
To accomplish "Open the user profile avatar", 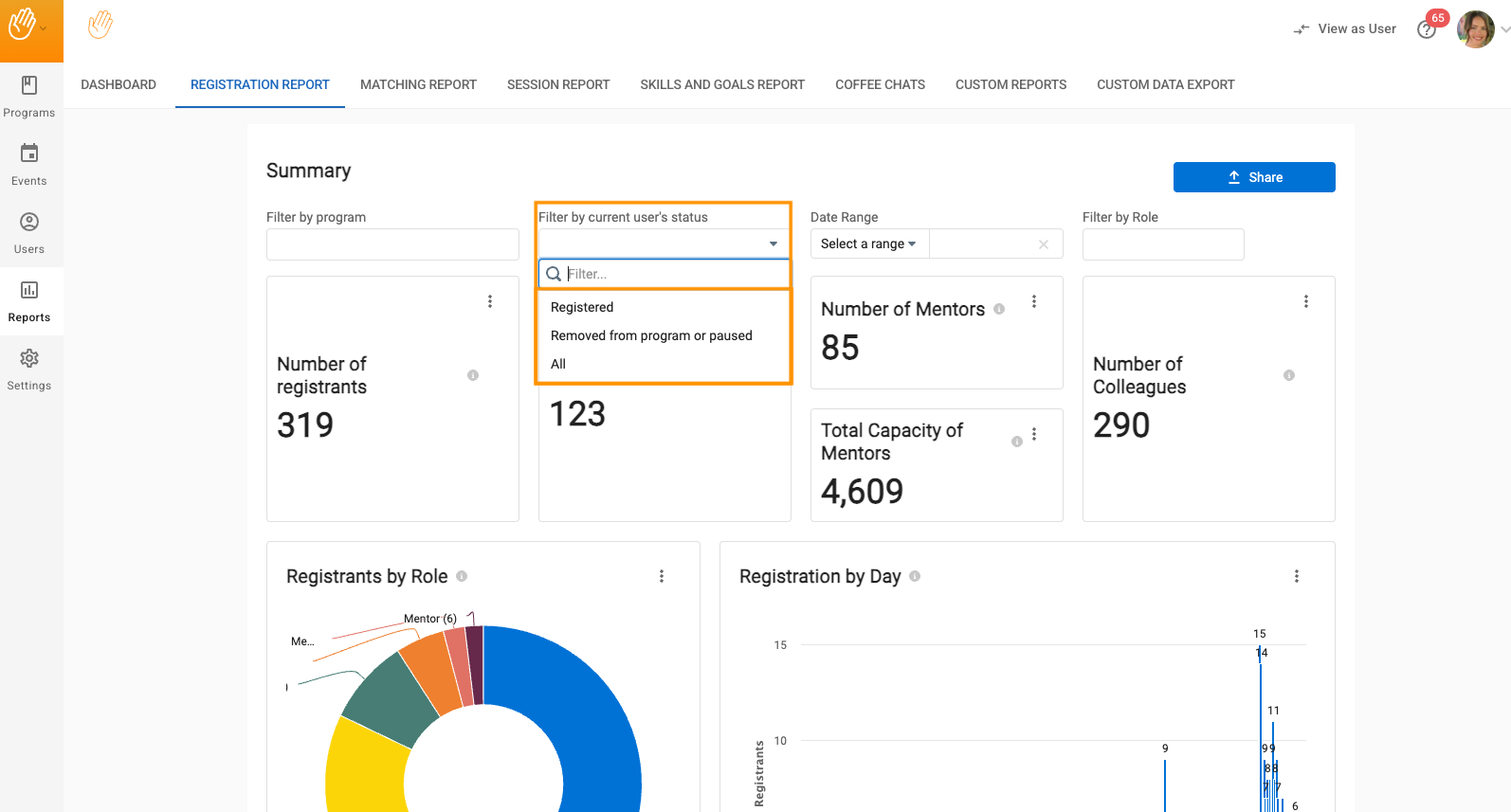I will [1475, 29].
